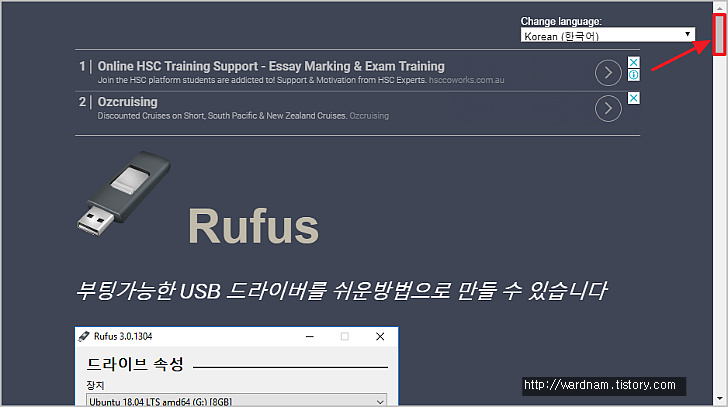The height and width of the screenshot is (407, 728).
Task: Click the arrow button on Ozcruising ad
Action: tap(608, 109)
